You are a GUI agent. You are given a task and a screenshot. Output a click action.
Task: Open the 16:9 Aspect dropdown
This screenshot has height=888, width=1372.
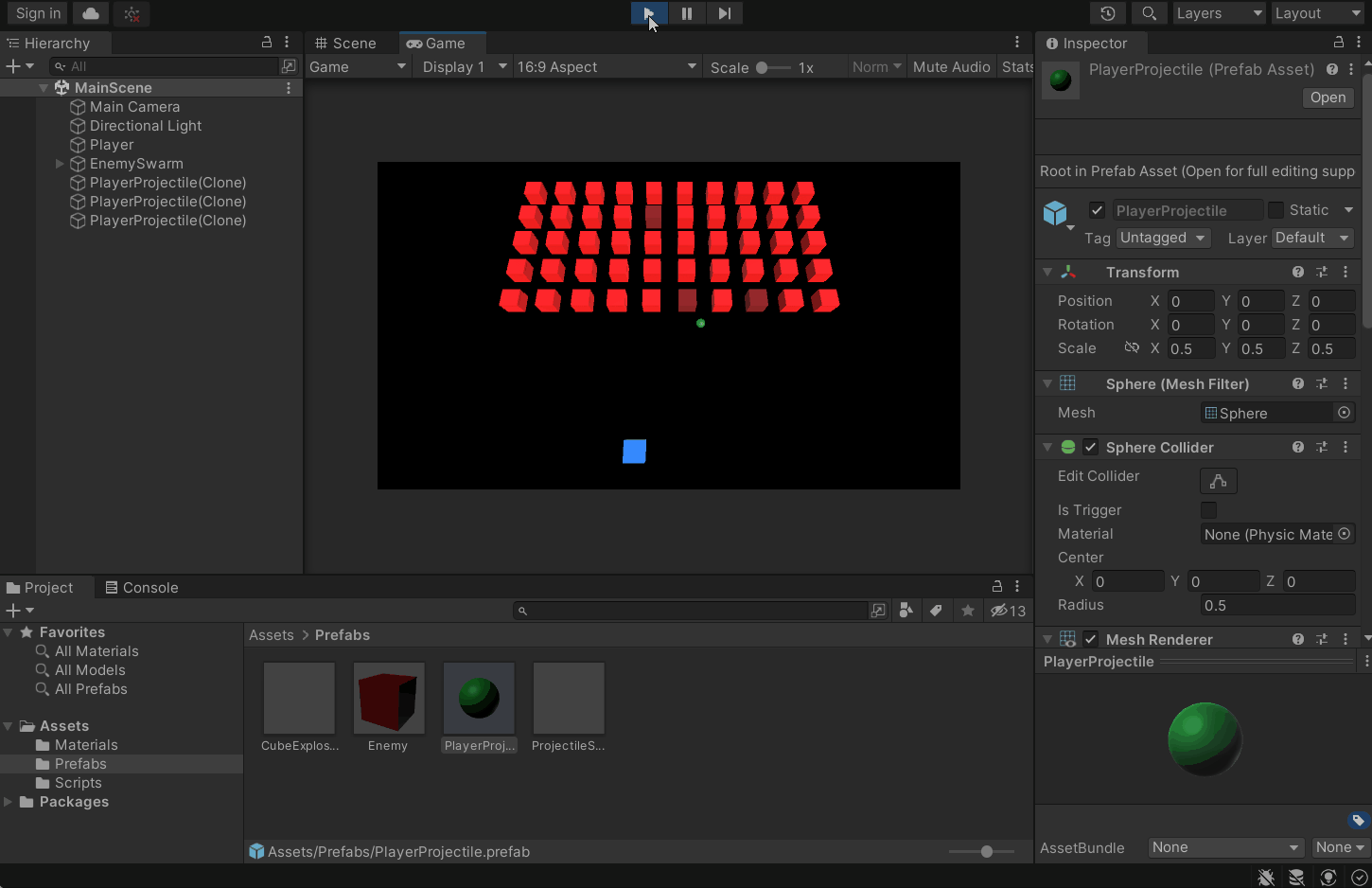click(607, 67)
